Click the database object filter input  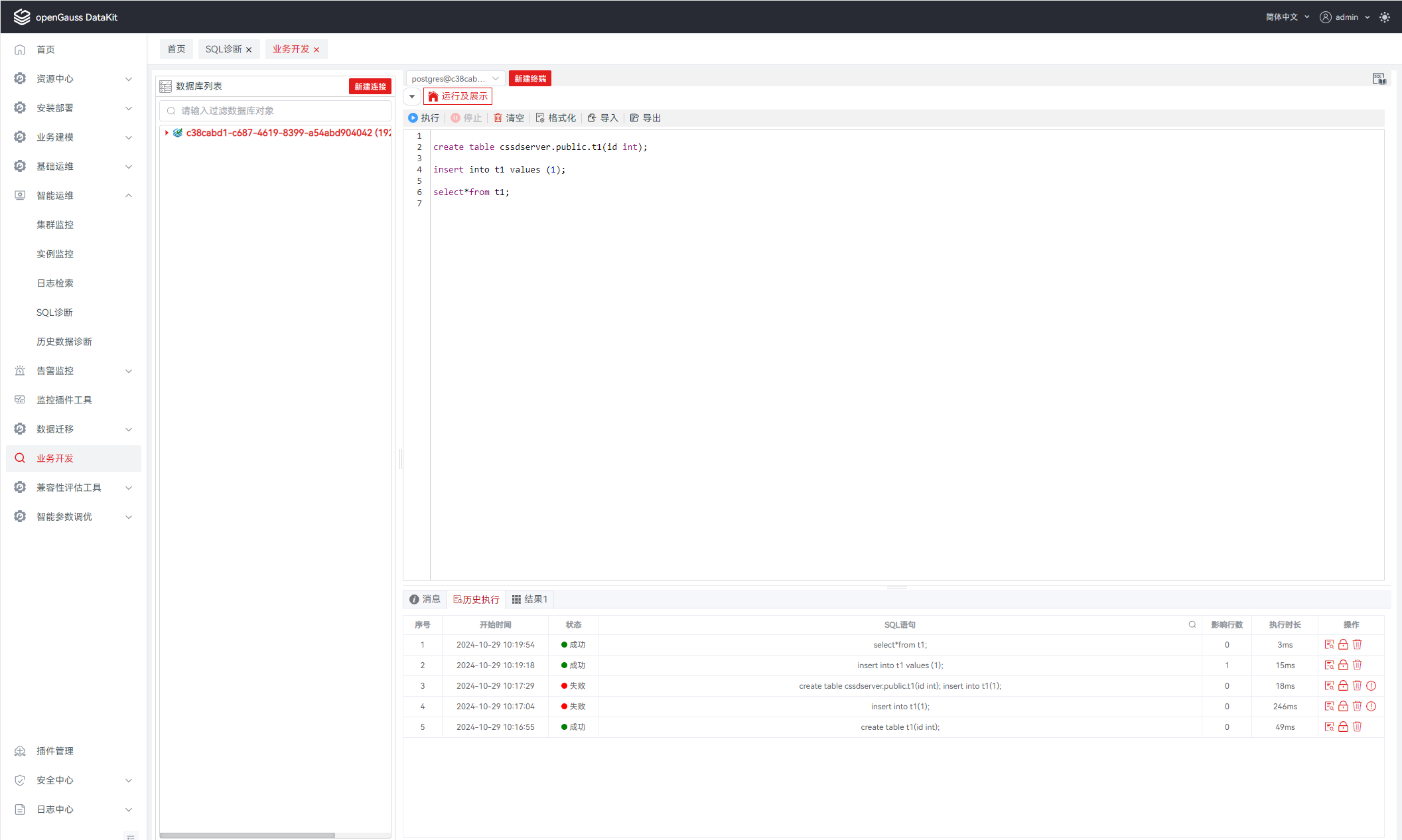(x=275, y=111)
